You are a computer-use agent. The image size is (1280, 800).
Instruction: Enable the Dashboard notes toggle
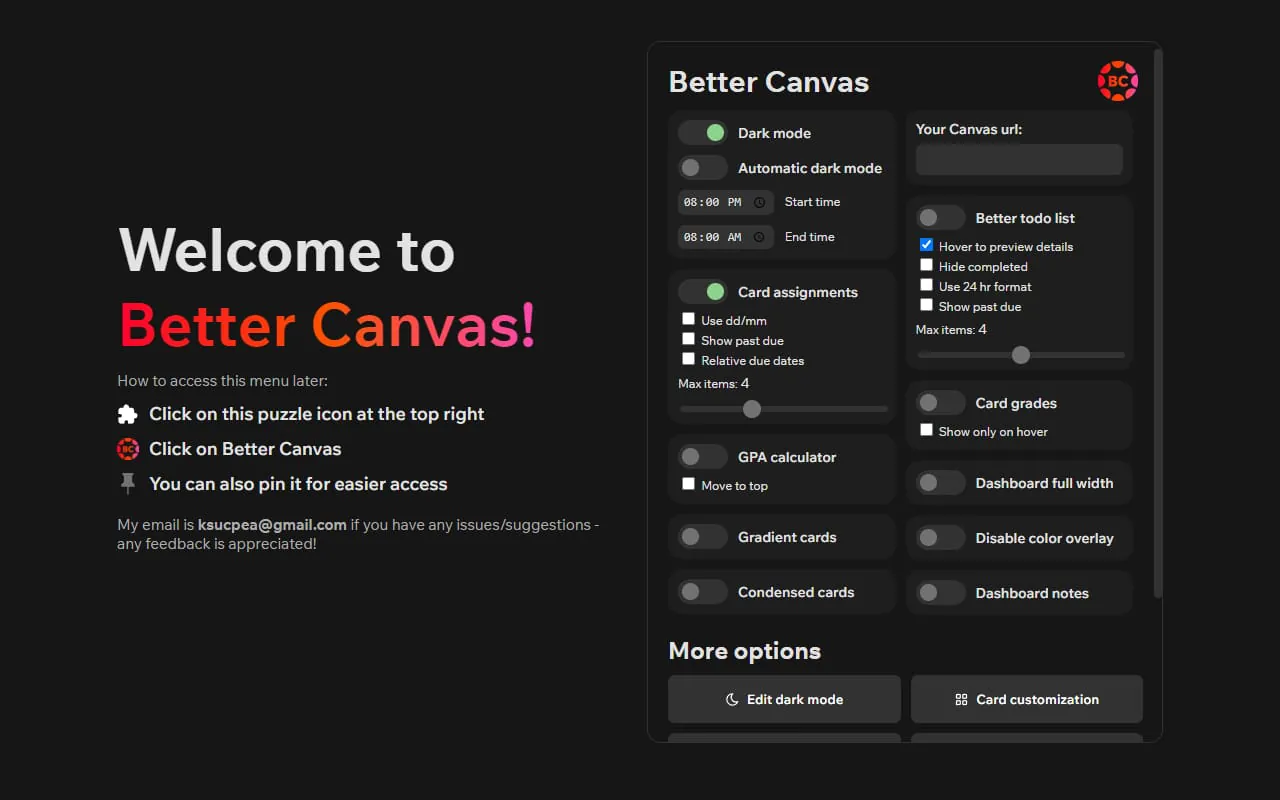940,592
